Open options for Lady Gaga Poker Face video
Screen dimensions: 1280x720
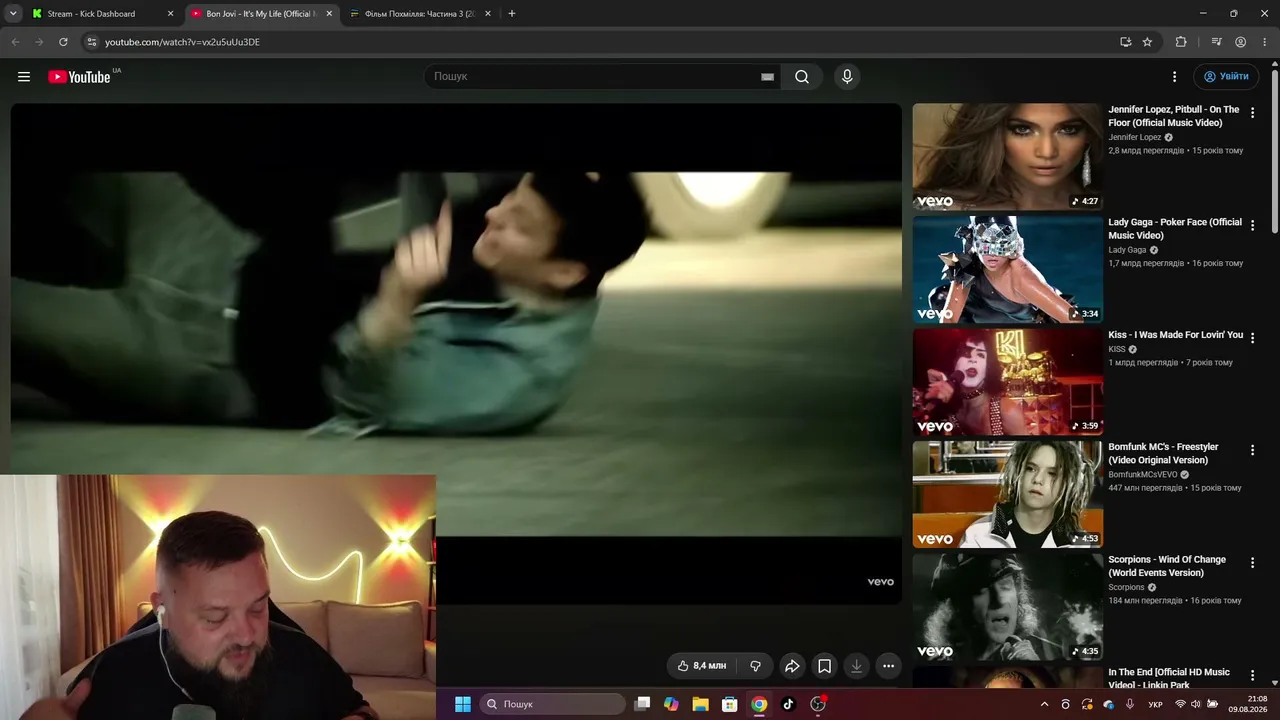(x=1252, y=226)
